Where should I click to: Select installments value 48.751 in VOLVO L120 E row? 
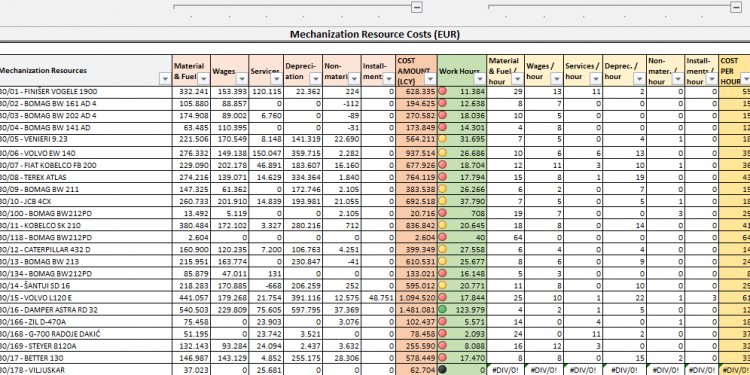(378, 298)
